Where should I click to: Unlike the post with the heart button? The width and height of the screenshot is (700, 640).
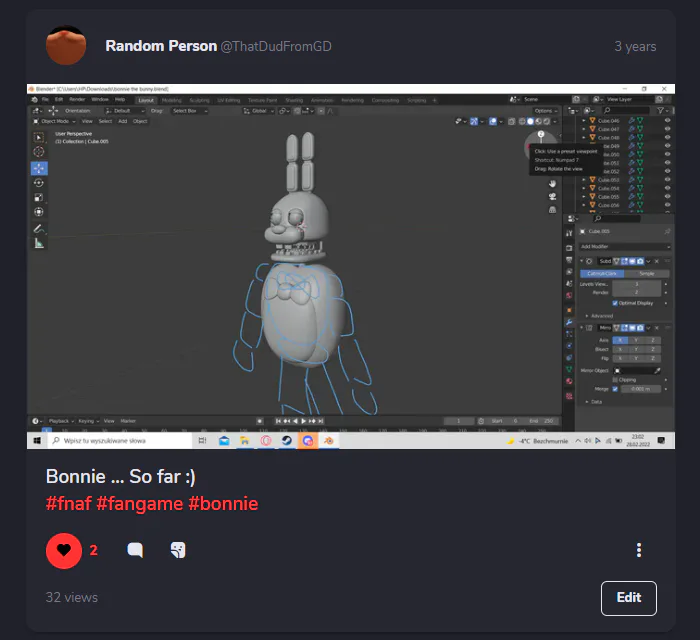pyautogui.click(x=64, y=551)
